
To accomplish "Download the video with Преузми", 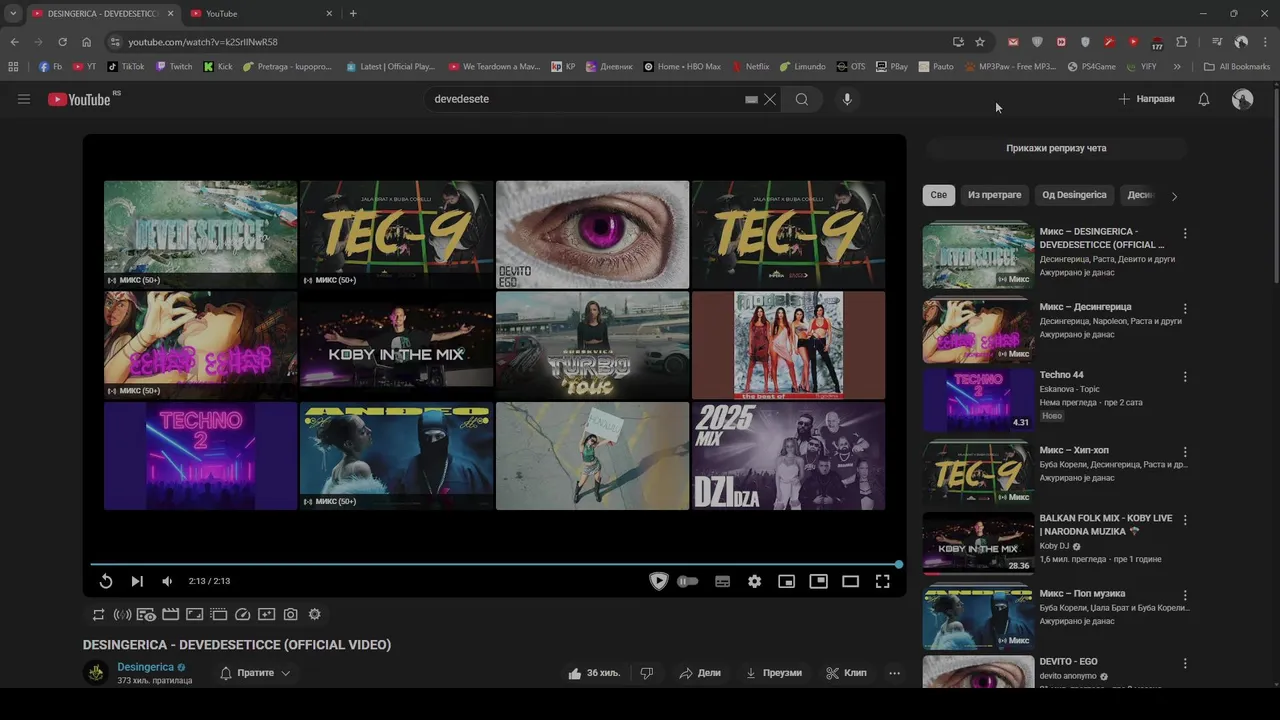I will pyautogui.click(x=774, y=673).
